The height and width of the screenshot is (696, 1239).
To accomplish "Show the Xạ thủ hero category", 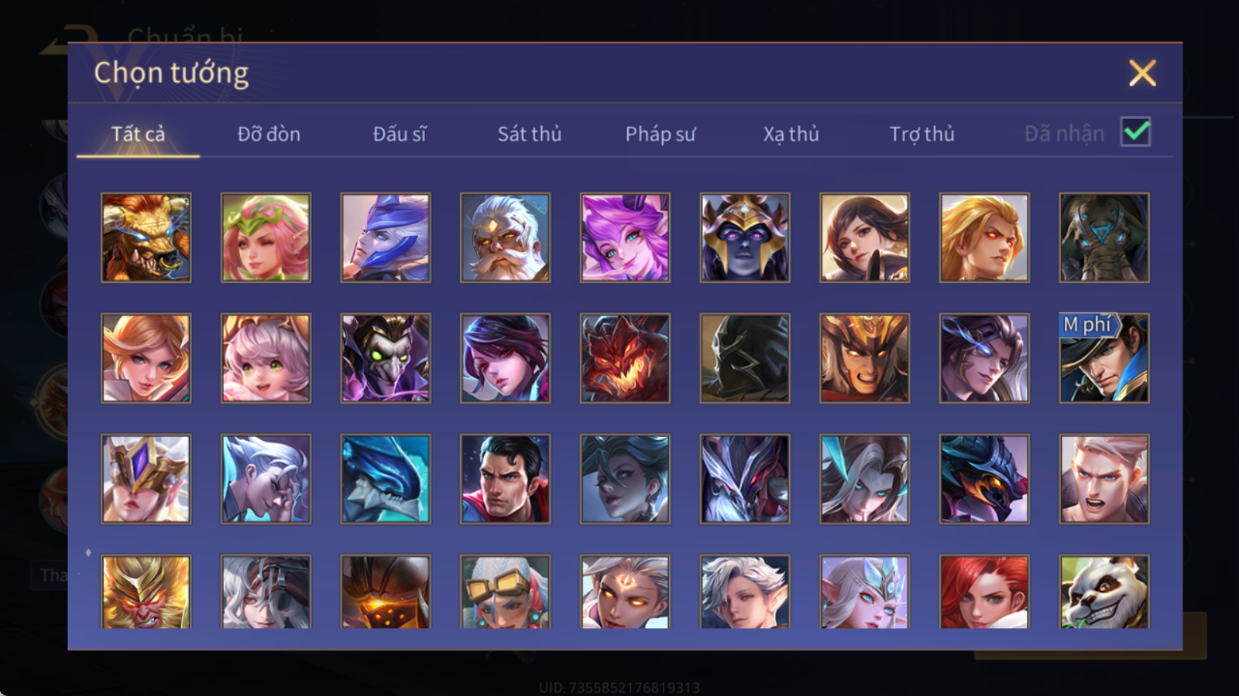I will pos(791,134).
